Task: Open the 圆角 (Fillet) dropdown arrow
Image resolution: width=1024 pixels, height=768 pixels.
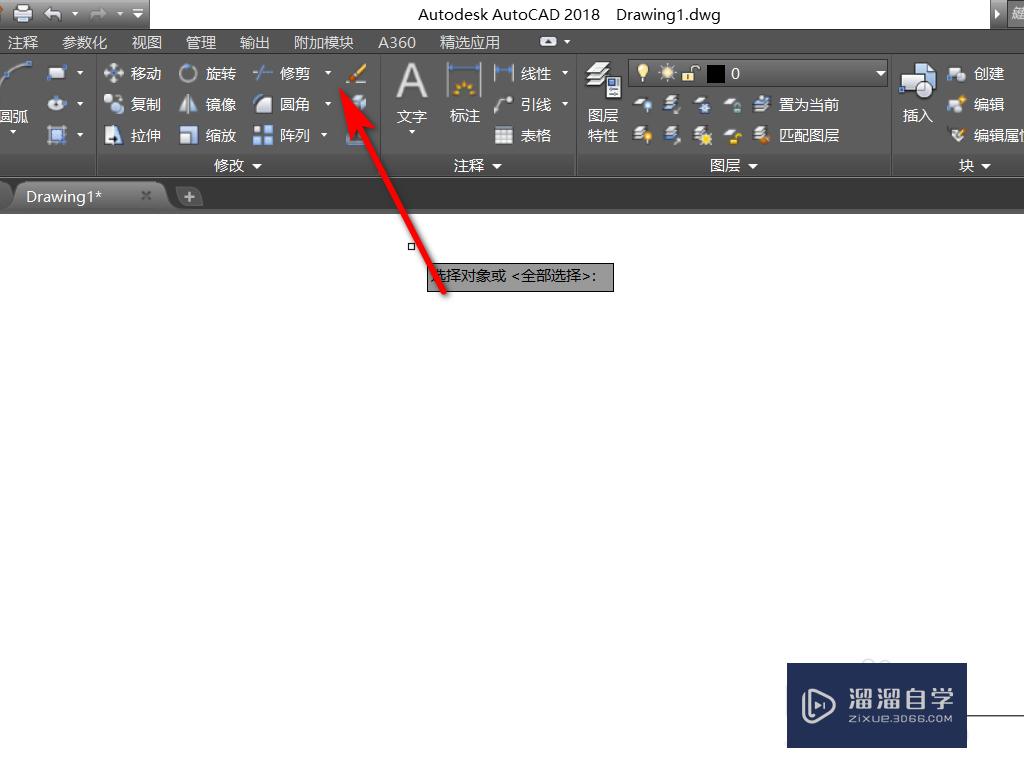Action: pos(327,103)
